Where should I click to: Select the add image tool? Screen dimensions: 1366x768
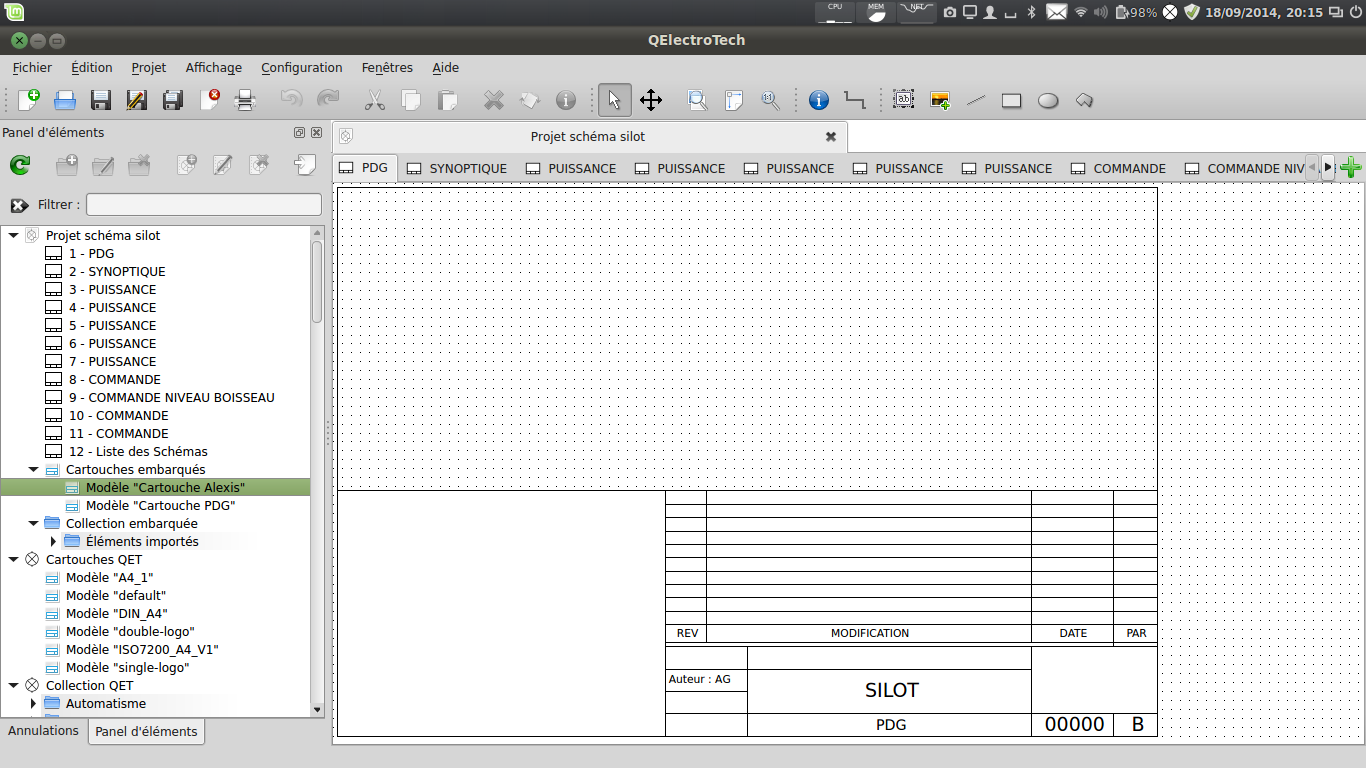[940, 100]
